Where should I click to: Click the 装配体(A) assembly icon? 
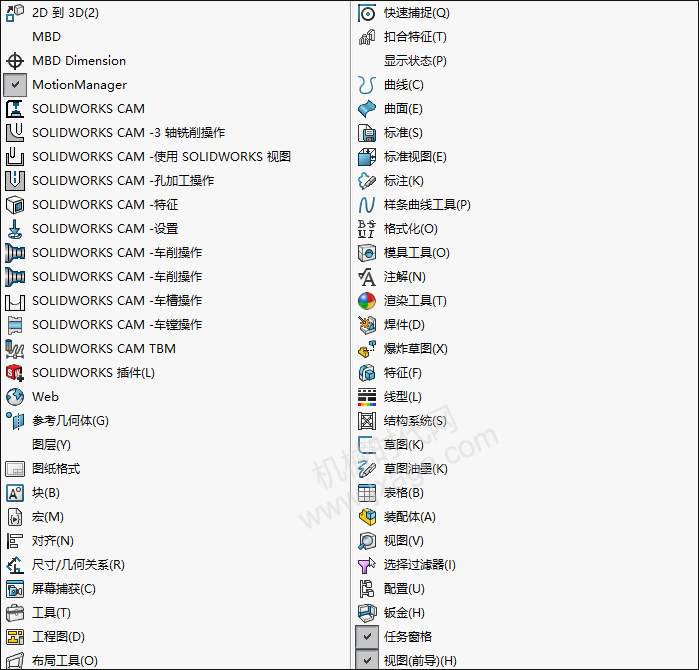click(367, 517)
